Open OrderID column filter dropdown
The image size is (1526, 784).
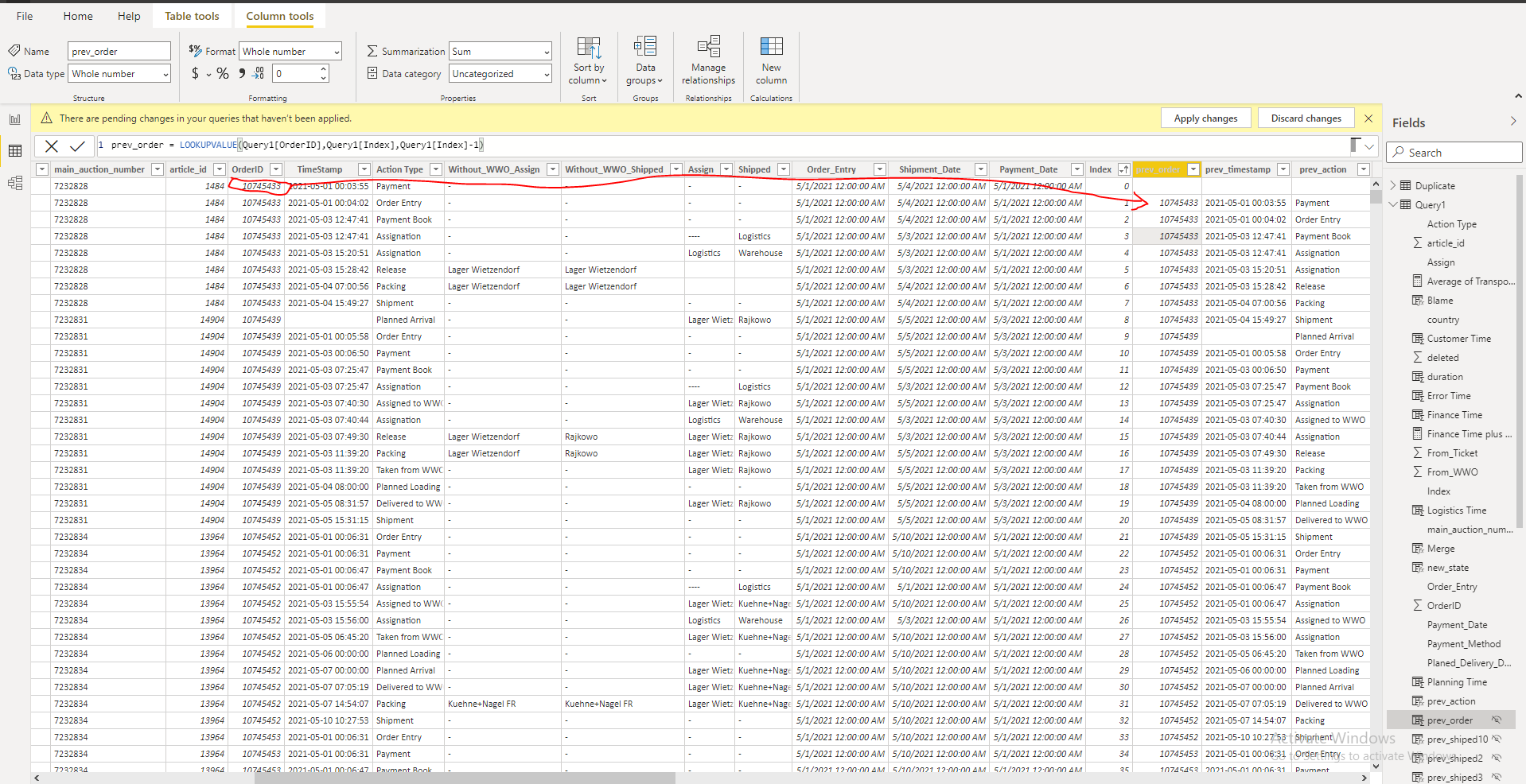(276, 169)
